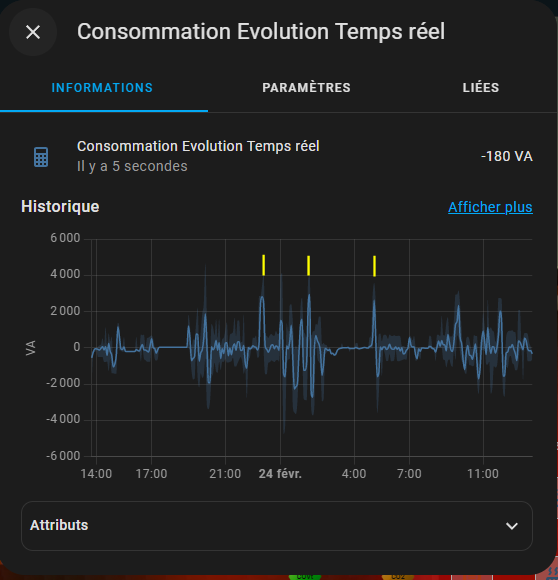Click the first yellow marker on the chart
The image size is (558, 580).
(x=264, y=265)
